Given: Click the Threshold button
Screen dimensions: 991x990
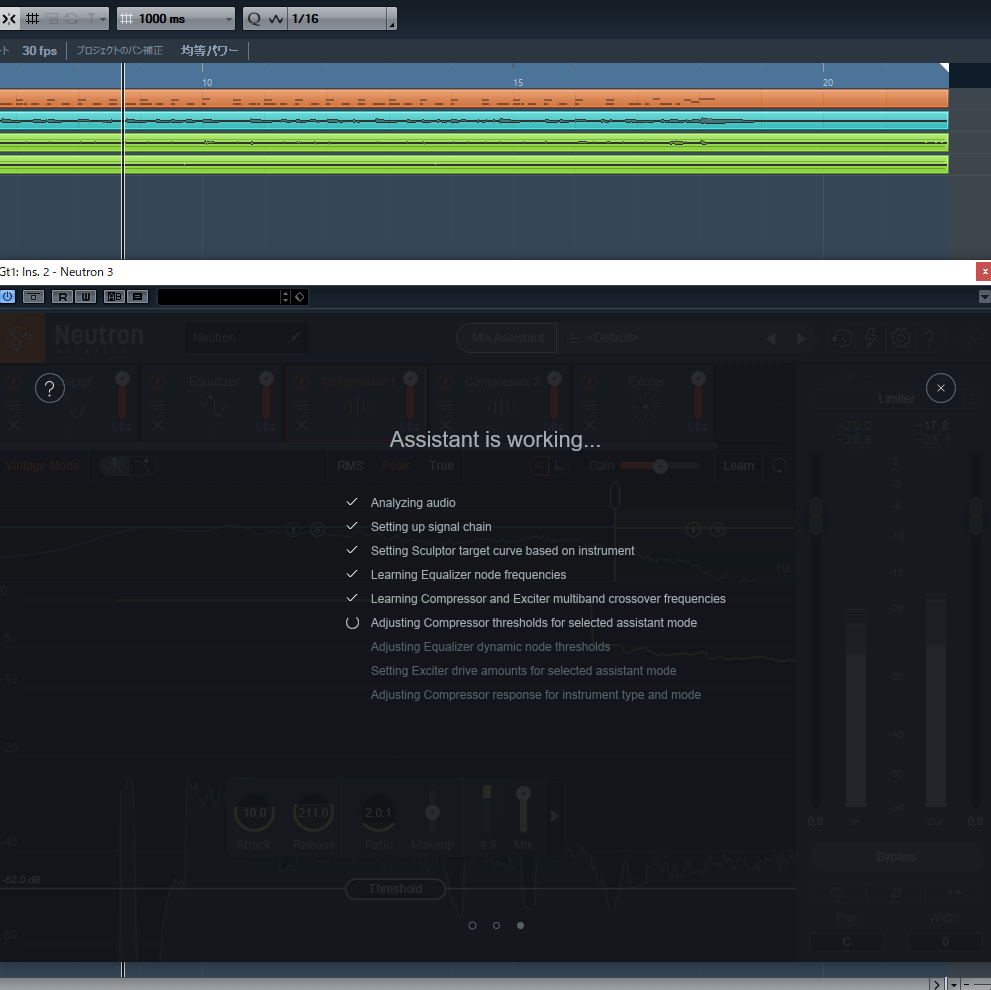Looking at the screenshot, I should tap(396, 889).
